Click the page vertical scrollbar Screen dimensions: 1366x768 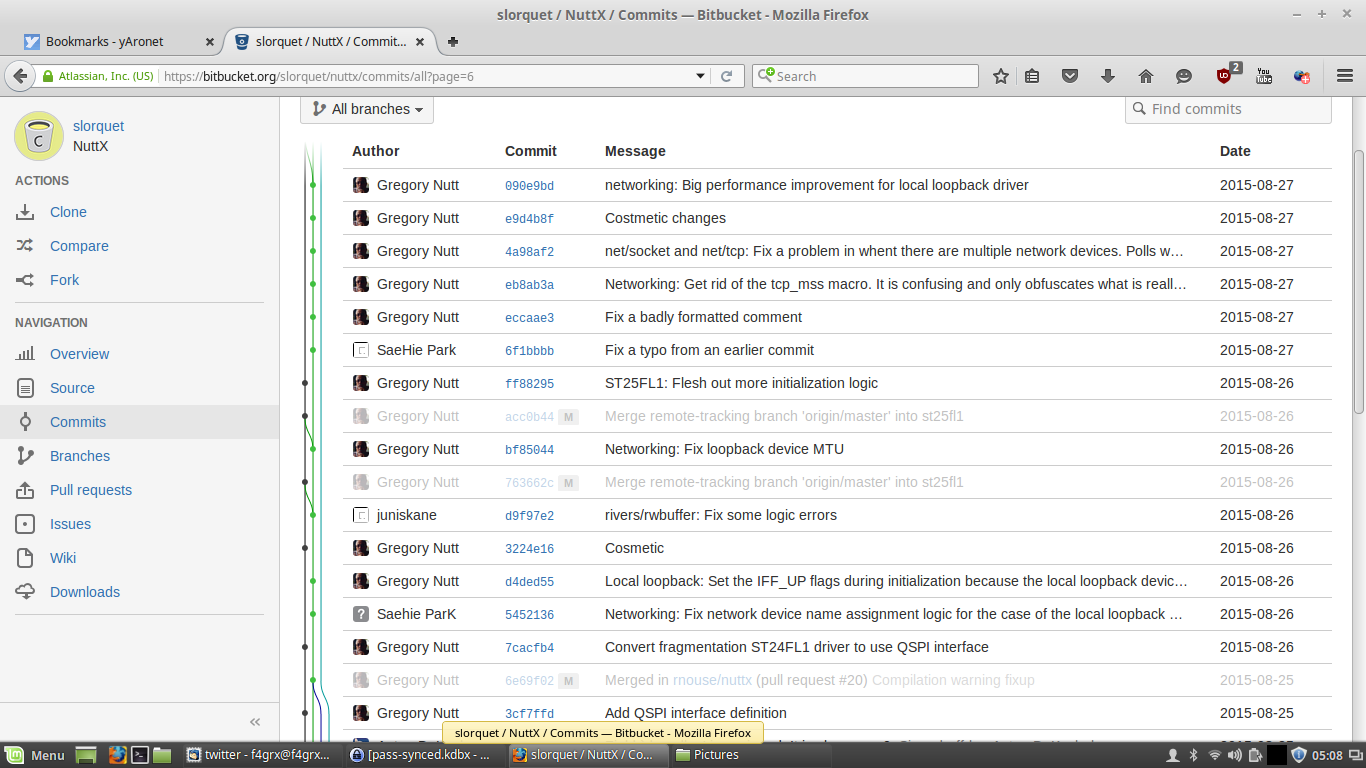pos(1358,280)
